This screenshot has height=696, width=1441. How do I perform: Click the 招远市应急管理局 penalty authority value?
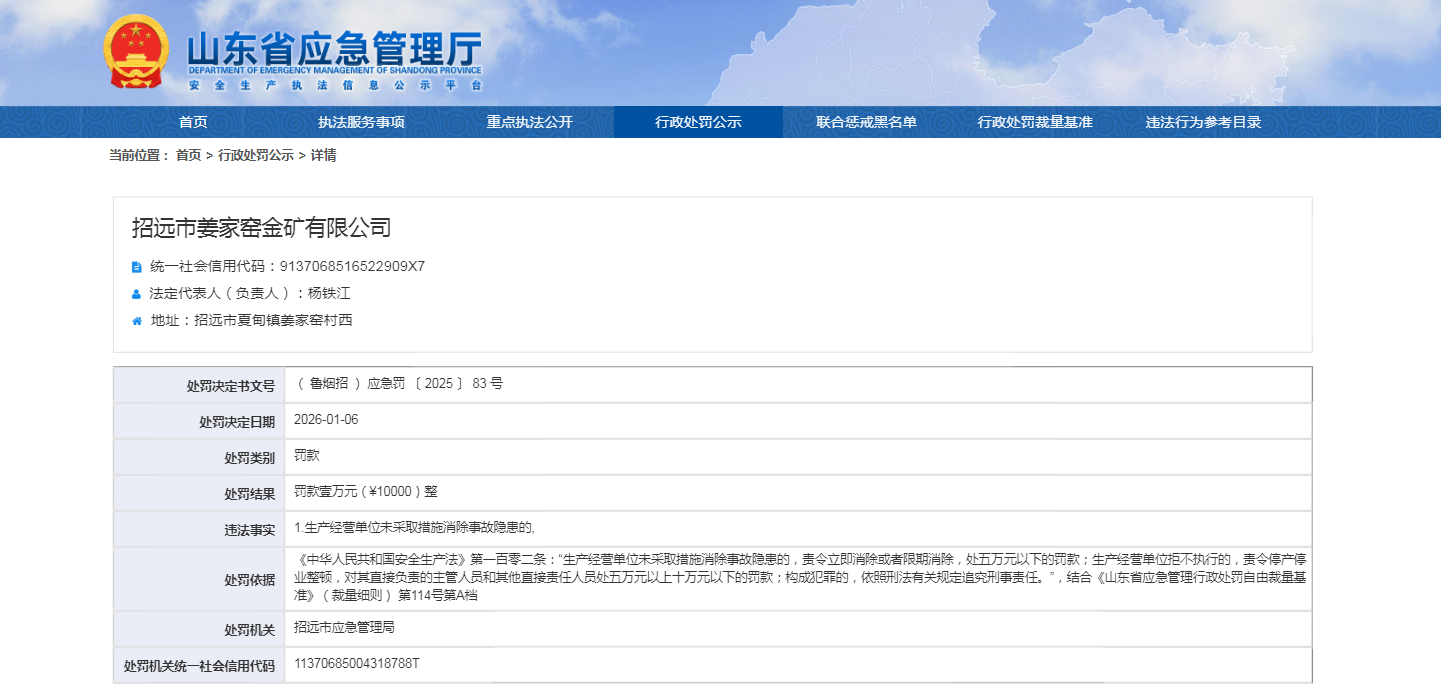click(345, 628)
